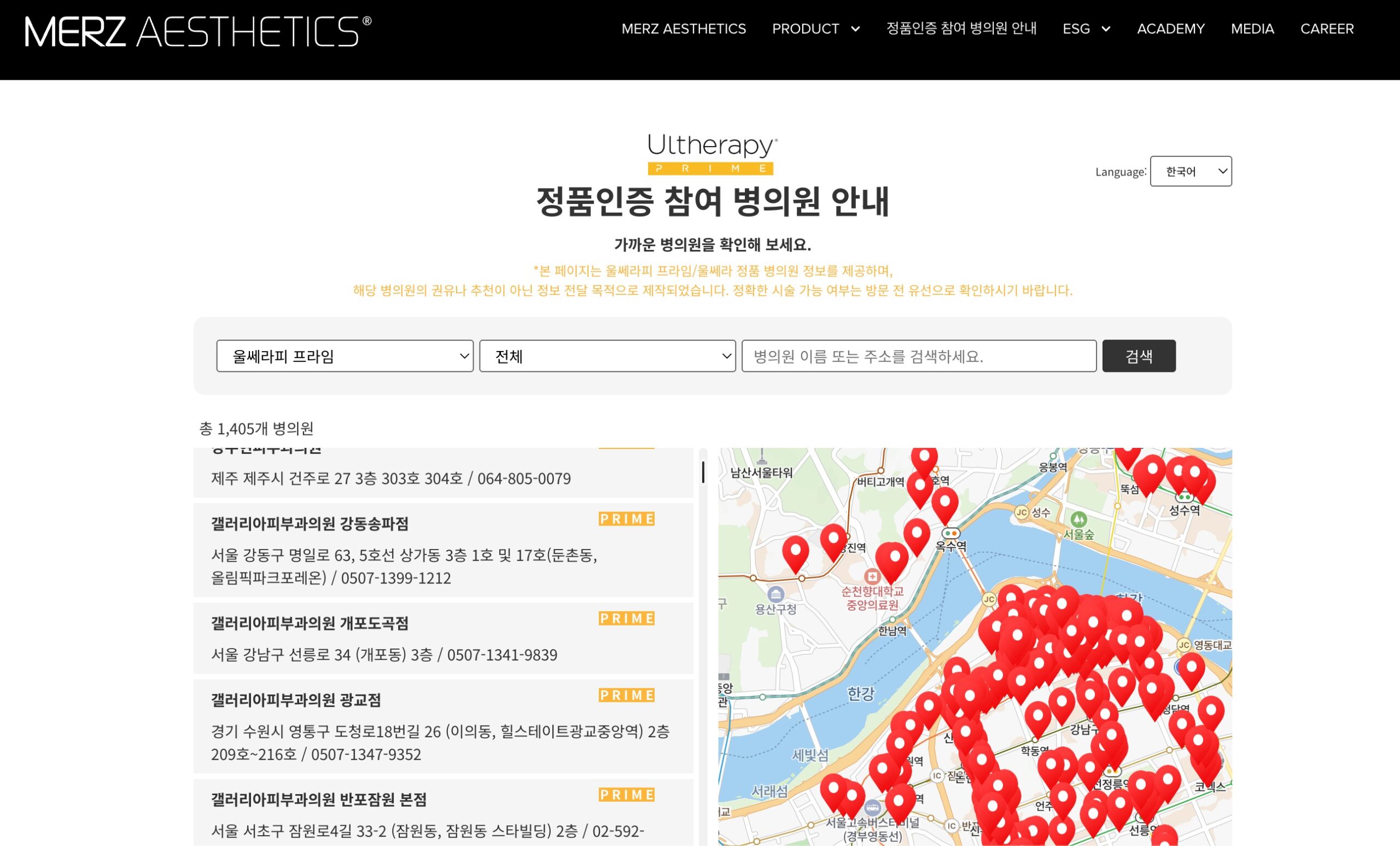Click the 버티고개역 map label
The image size is (1400, 846).
coord(880,481)
